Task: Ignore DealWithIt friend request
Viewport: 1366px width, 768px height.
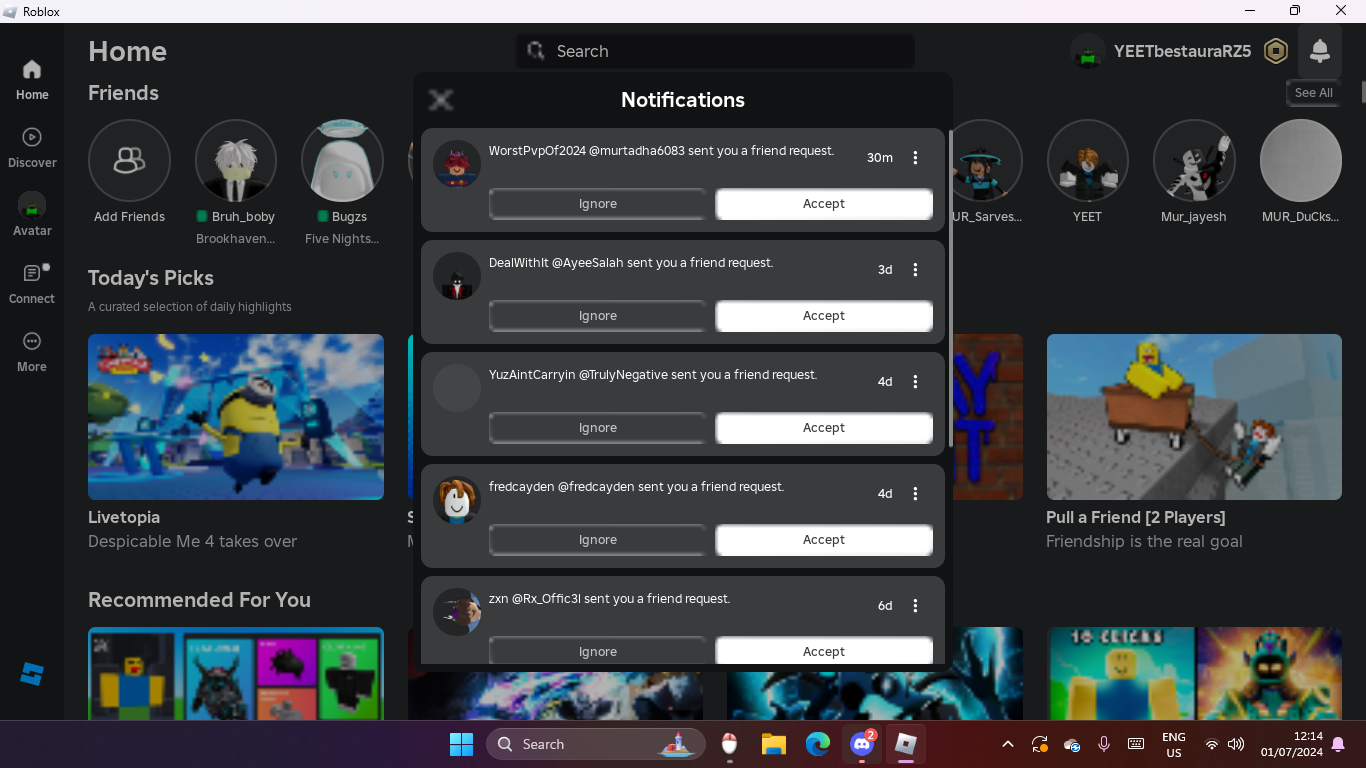Action: pyautogui.click(x=598, y=316)
